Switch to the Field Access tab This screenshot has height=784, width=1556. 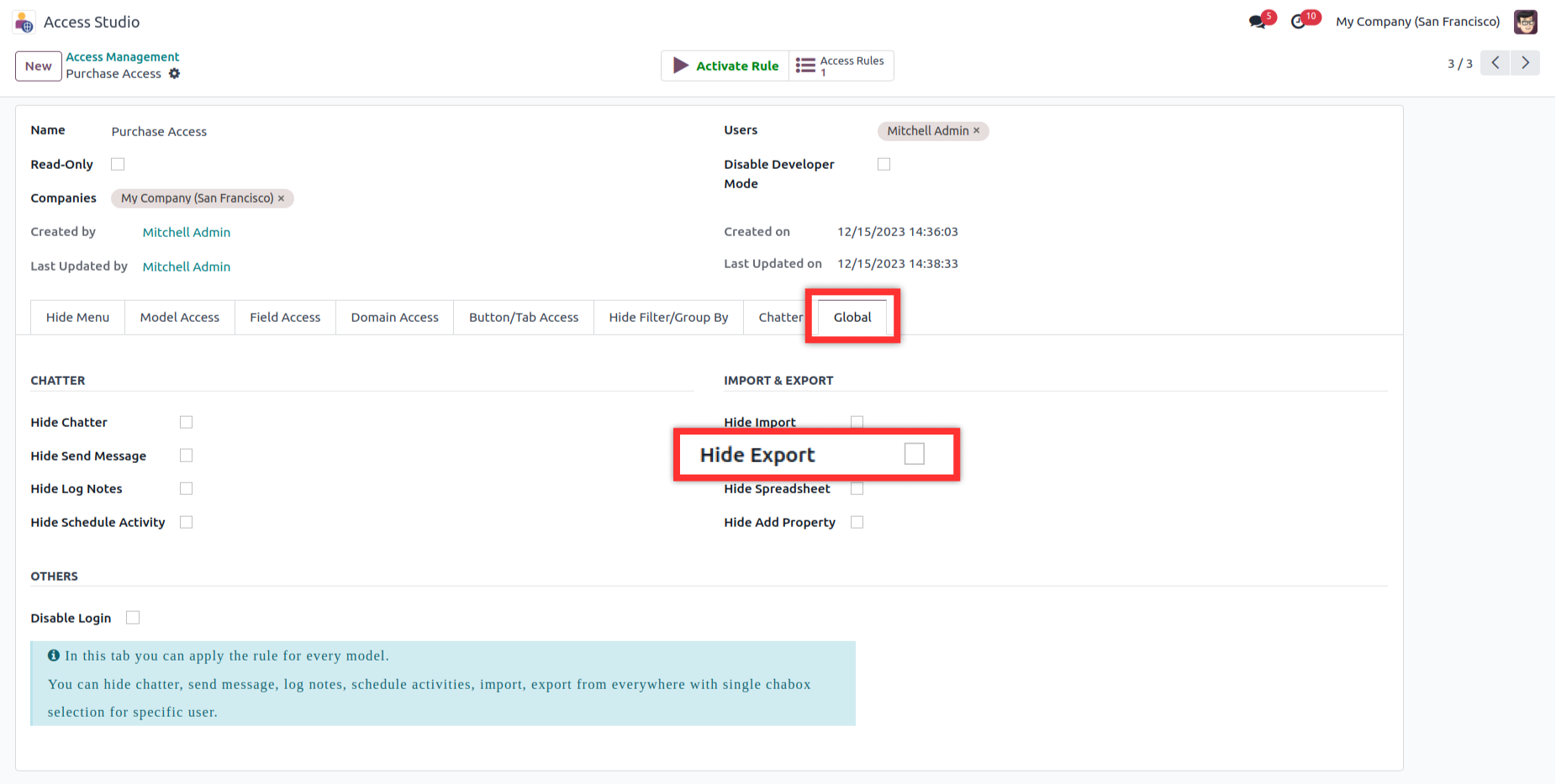[x=285, y=318]
